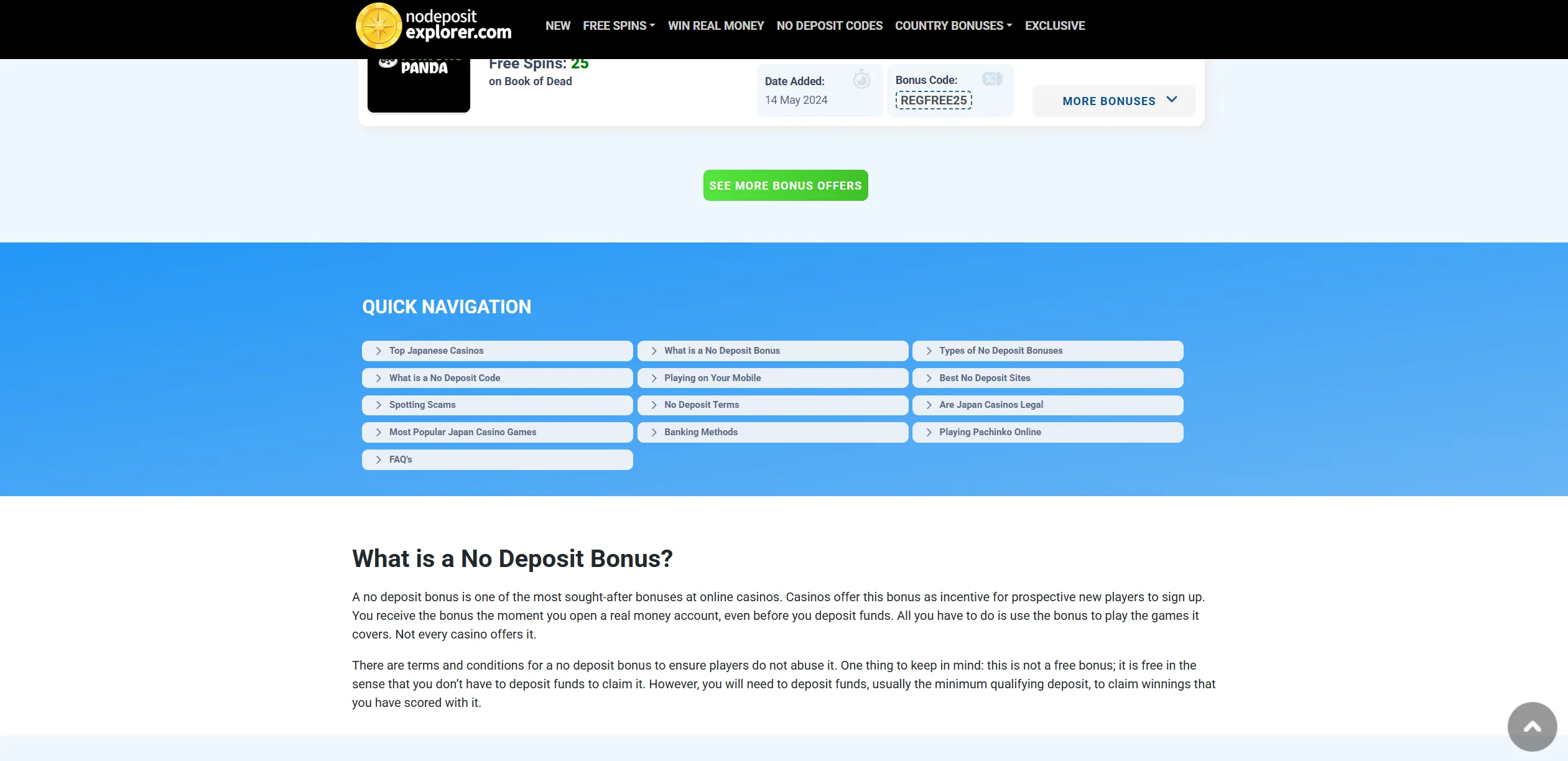The height and width of the screenshot is (761, 1568).
Task: Jump to Most Popular Japan Casino Games
Action: tap(497, 432)
